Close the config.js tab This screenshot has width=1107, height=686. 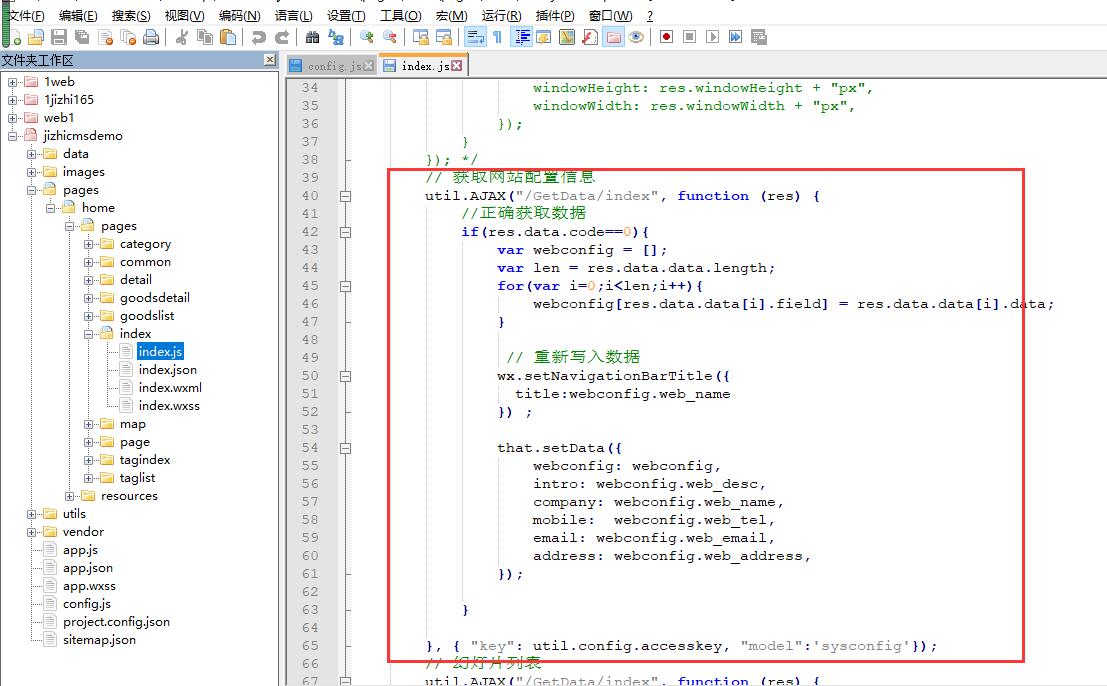[369, 66]
